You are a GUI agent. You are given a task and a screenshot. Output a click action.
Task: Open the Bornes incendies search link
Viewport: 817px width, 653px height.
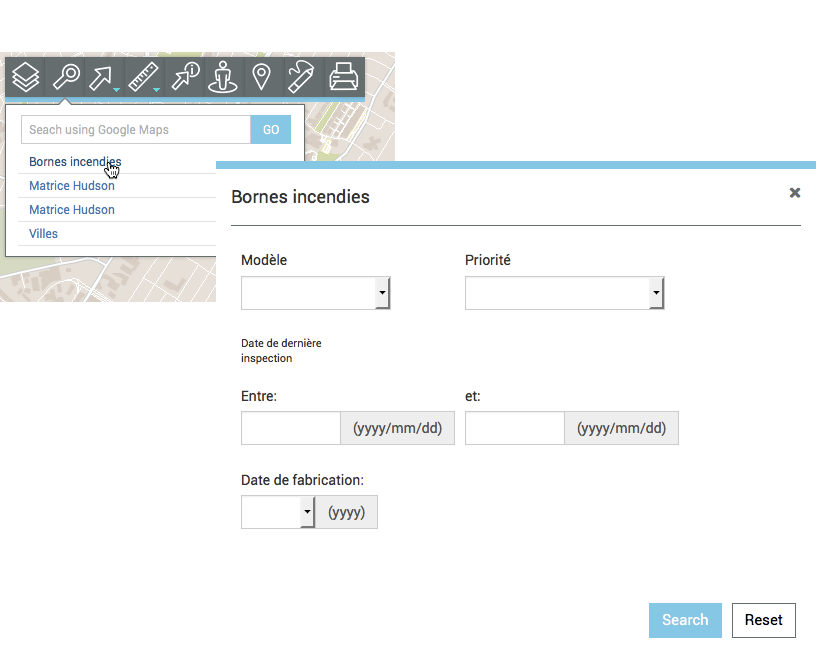[75, 162]
